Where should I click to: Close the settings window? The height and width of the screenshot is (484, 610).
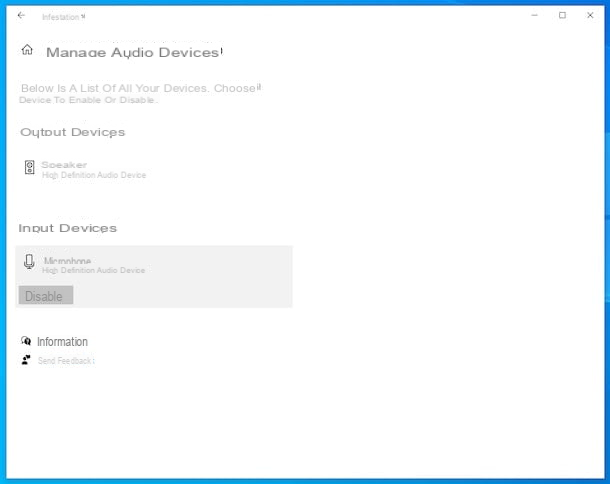point(590,15)
